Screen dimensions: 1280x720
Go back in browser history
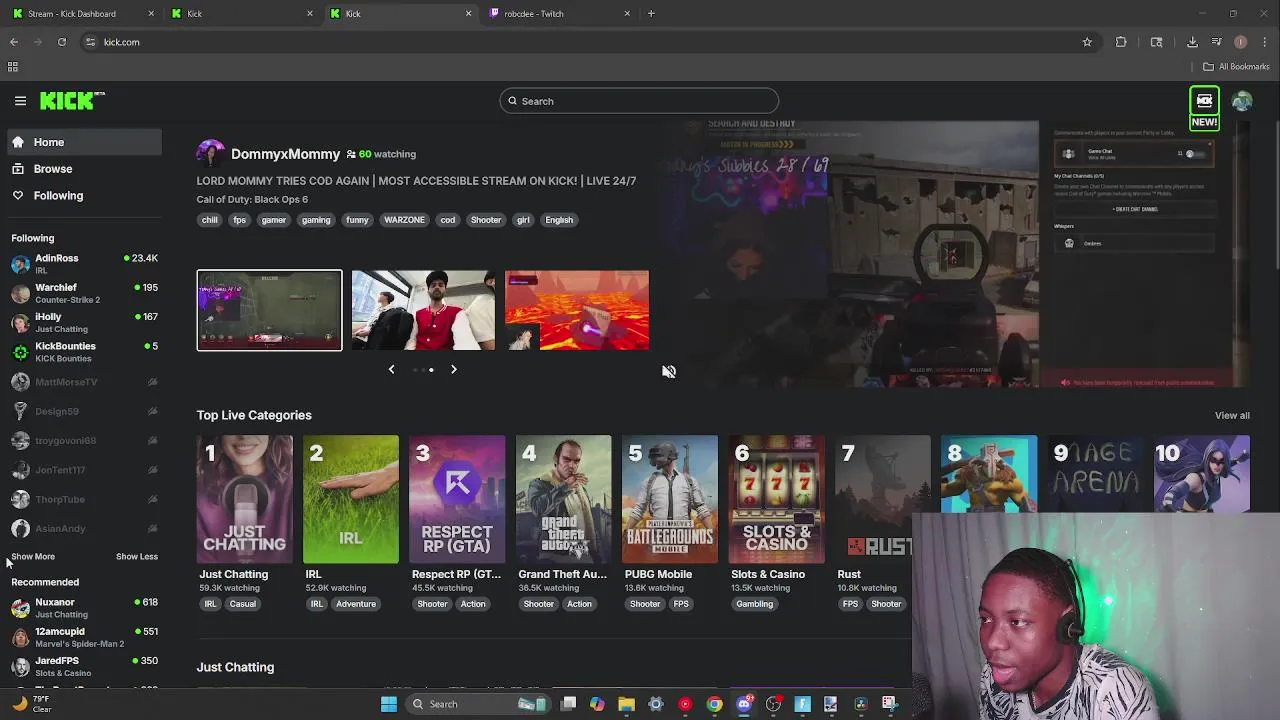click(14, 42)
